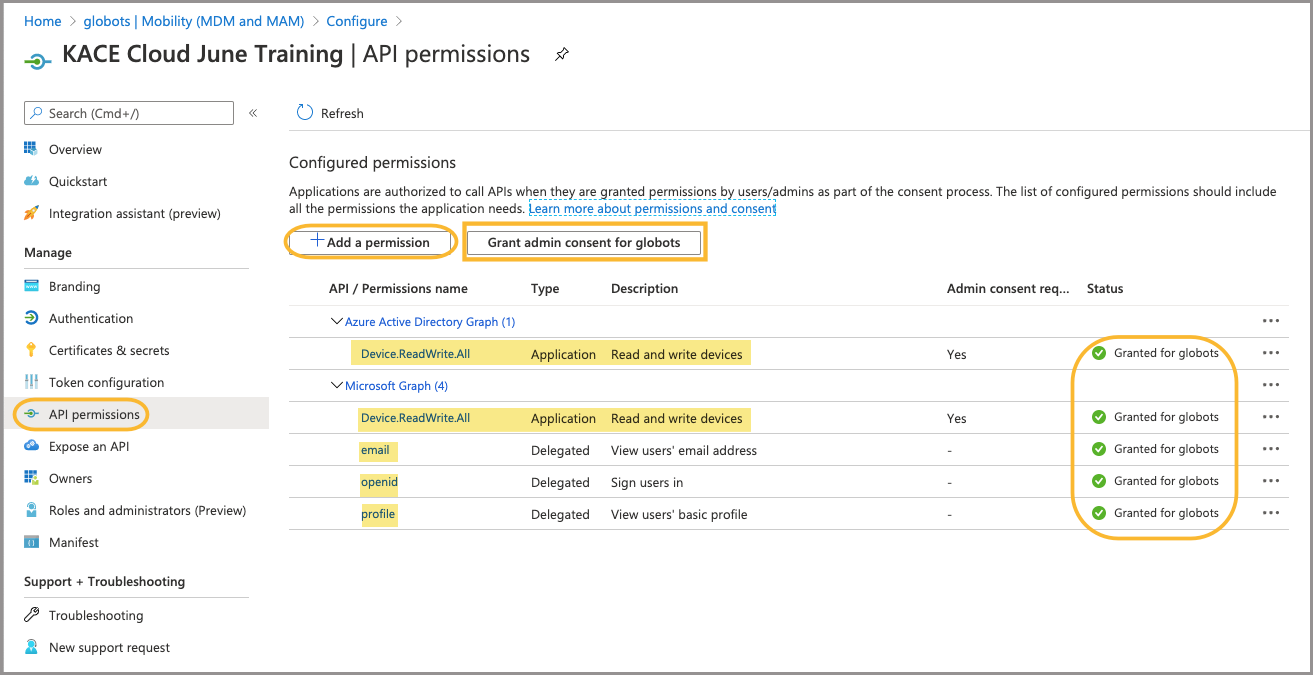Image resolution: width=1313 pixels, height=675 pixels.
Task: Click the Refresh icon in toolbar
Action: (x=305, y=113)
